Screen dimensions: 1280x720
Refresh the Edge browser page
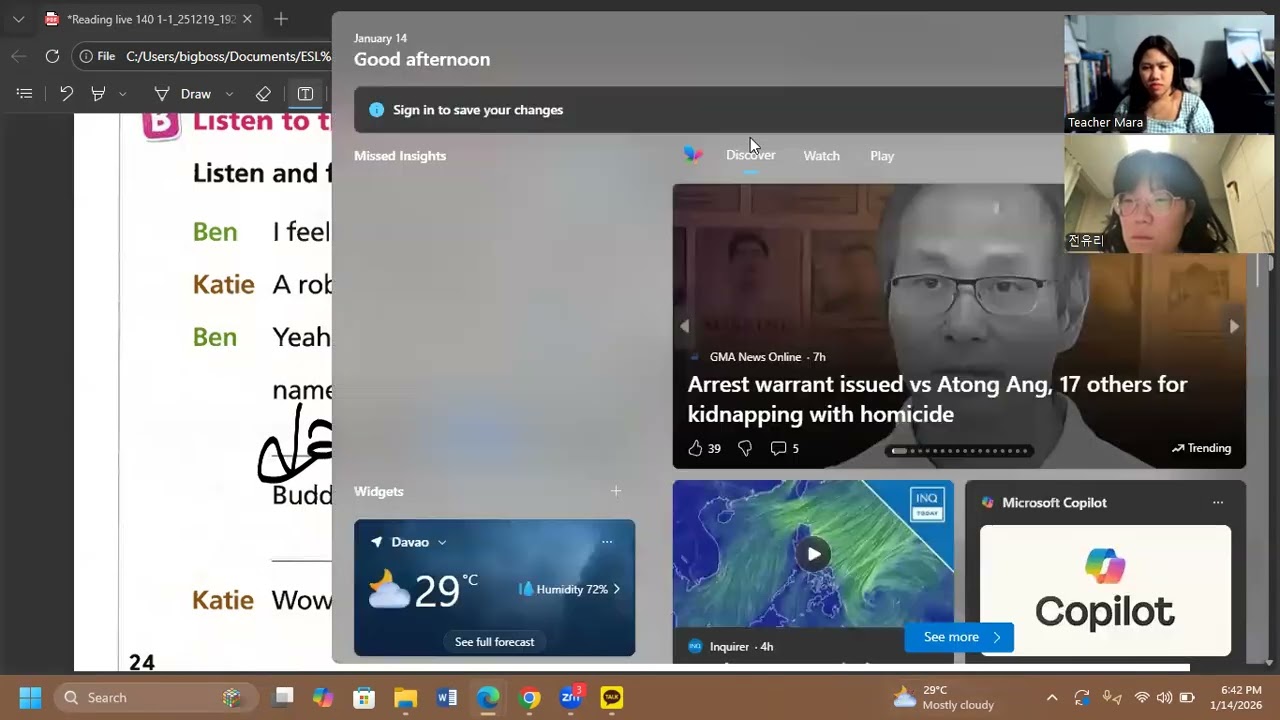52,56
